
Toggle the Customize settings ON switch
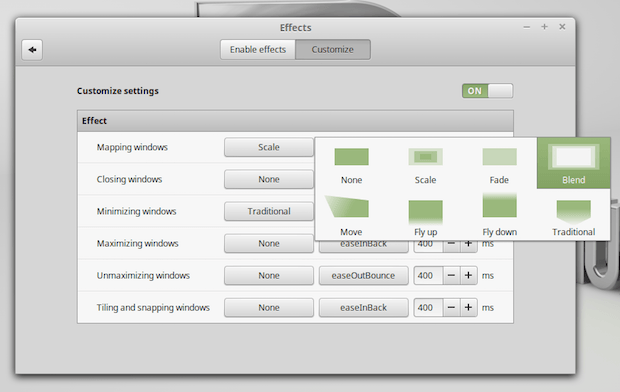tap(488, 91)
